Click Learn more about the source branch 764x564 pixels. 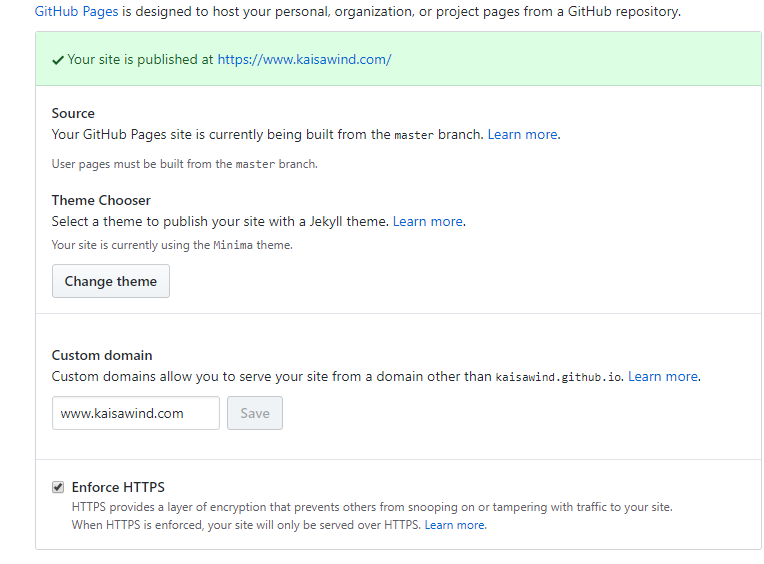522,134
